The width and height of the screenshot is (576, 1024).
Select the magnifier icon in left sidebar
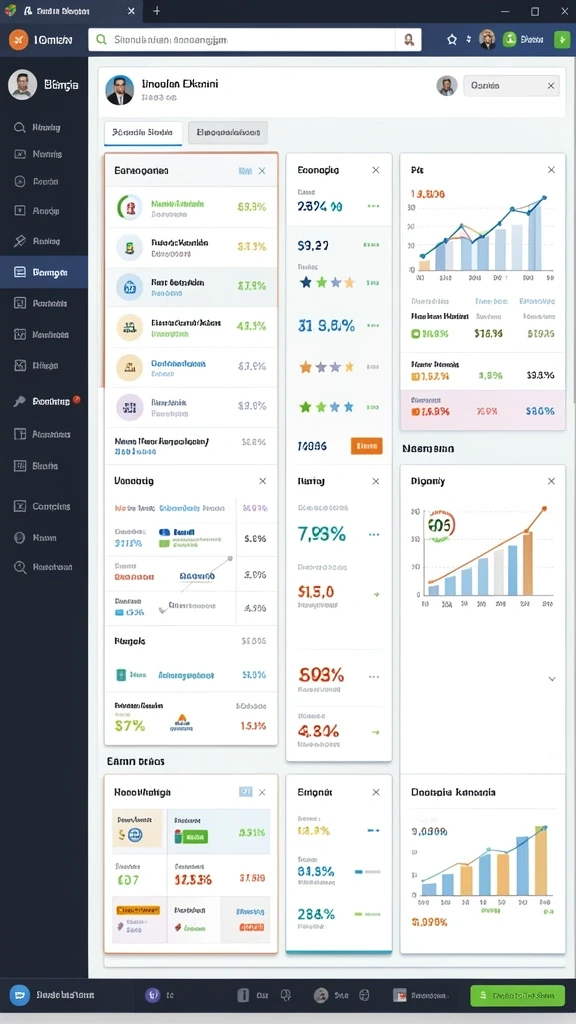(x=20, y=127)
